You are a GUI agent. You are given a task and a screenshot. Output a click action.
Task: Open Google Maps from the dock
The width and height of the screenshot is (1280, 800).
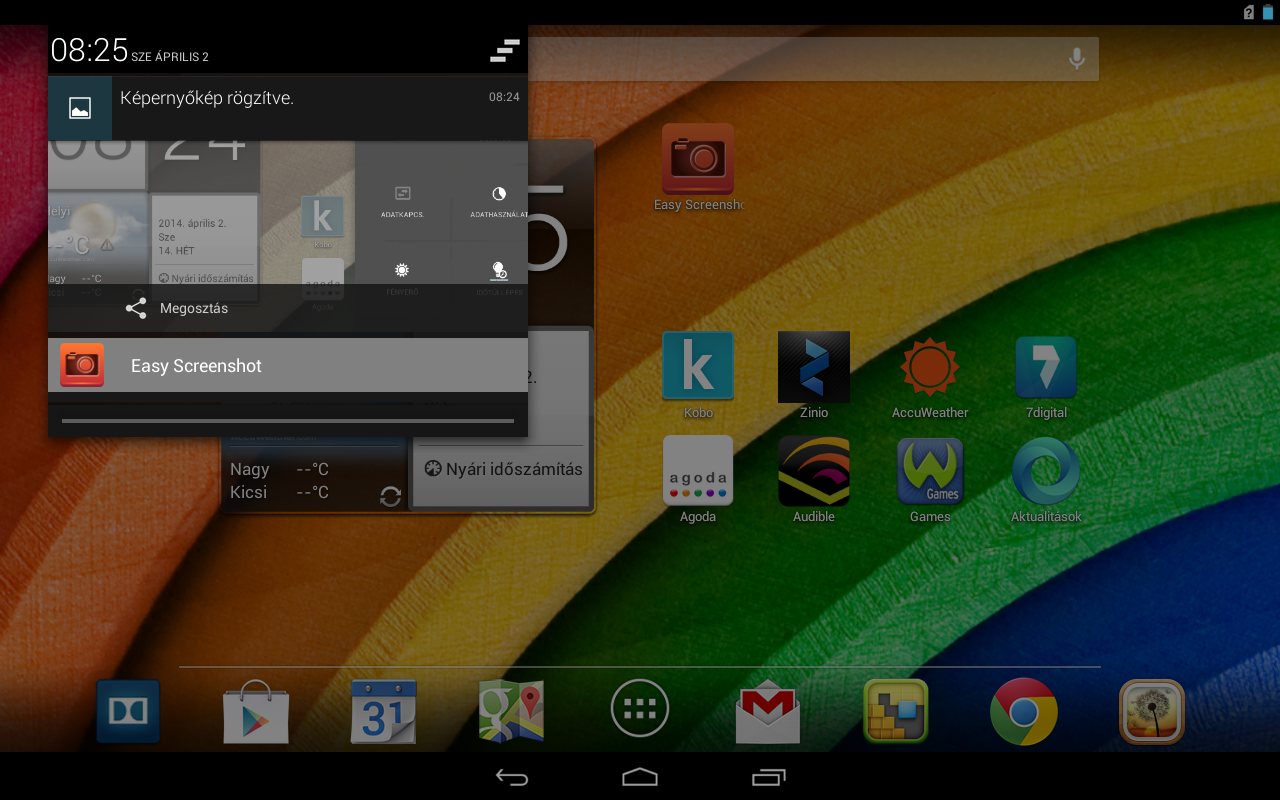511,711
